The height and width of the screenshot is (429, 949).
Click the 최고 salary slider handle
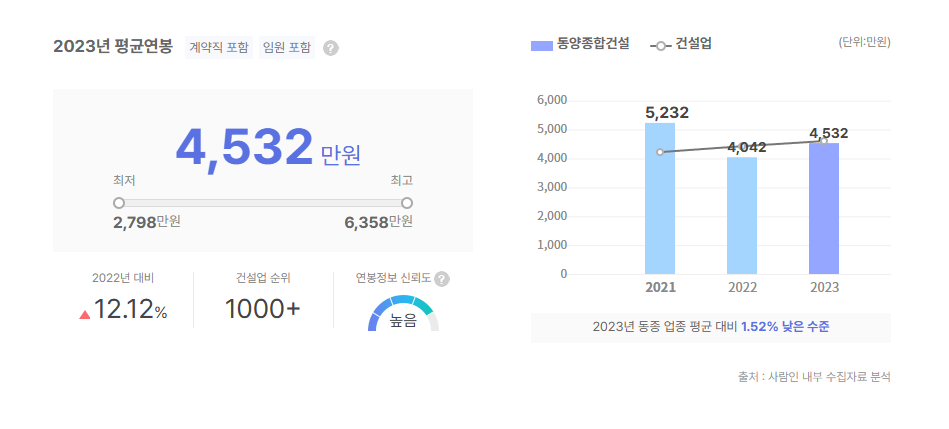tap(407, 203)
